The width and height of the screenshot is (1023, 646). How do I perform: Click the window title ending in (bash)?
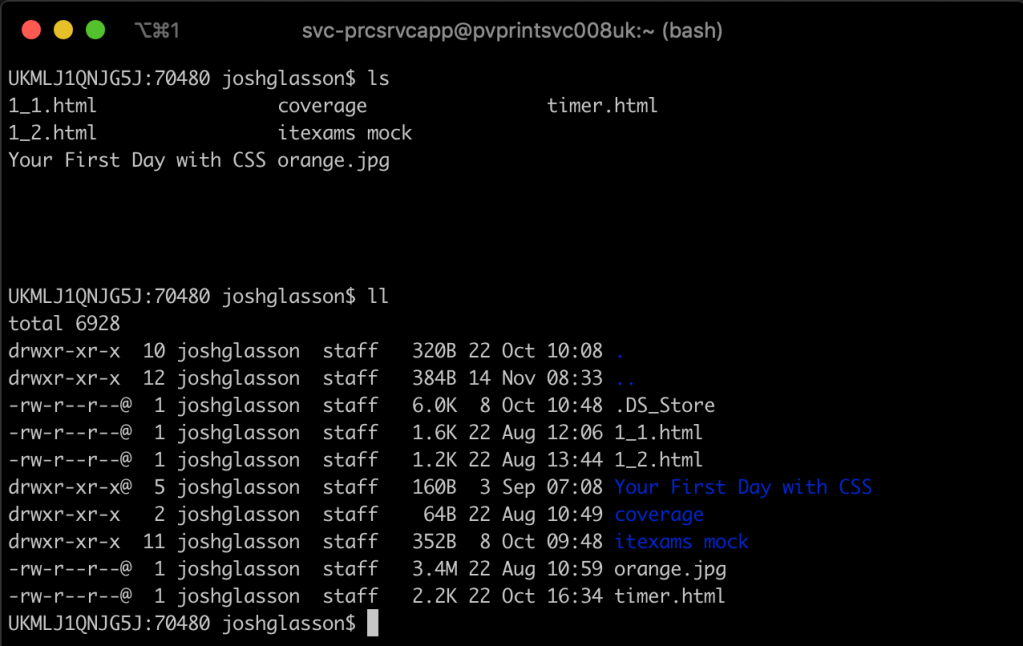pos(512,31)
